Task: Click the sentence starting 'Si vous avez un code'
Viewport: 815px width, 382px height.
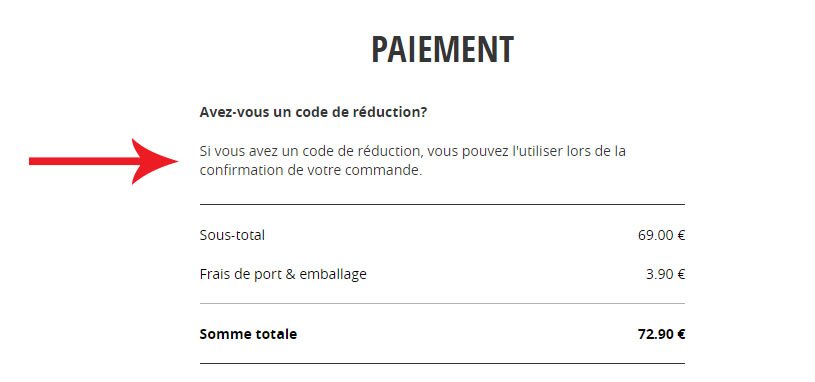Action: [413, 161]
